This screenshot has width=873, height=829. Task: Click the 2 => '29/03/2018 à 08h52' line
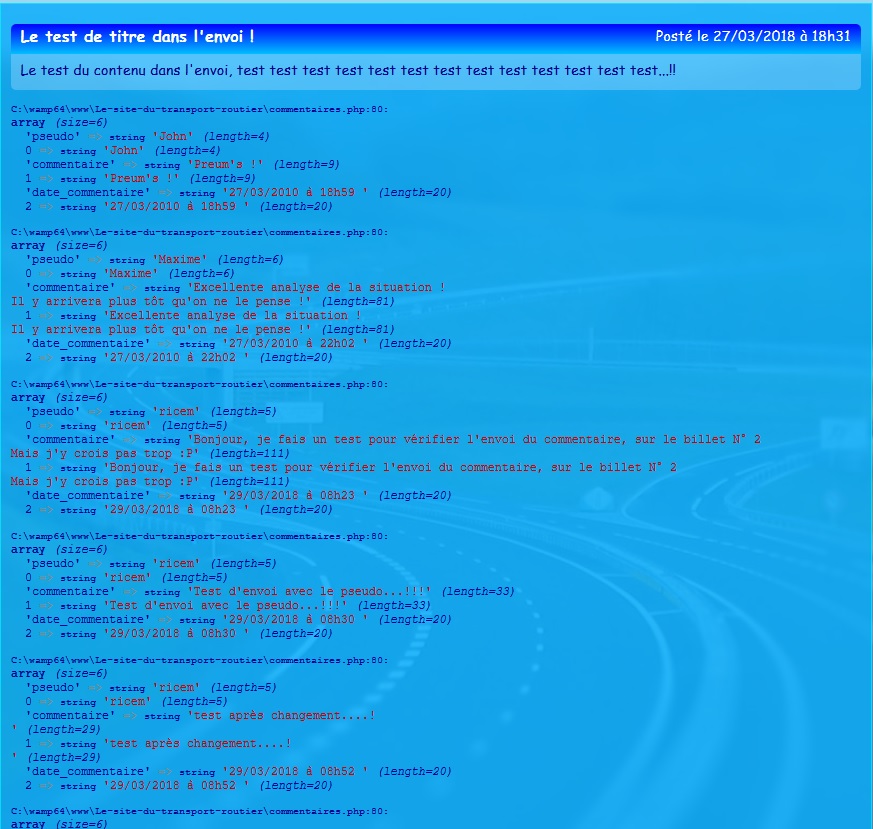pos(179,786)
